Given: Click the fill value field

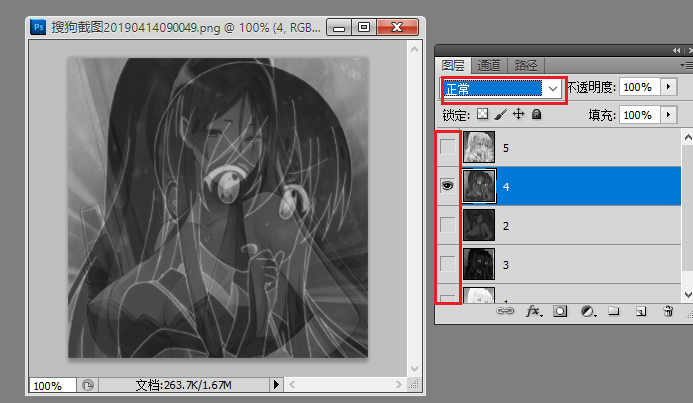Looking at the screenshot, I should [x=640, y=115].
